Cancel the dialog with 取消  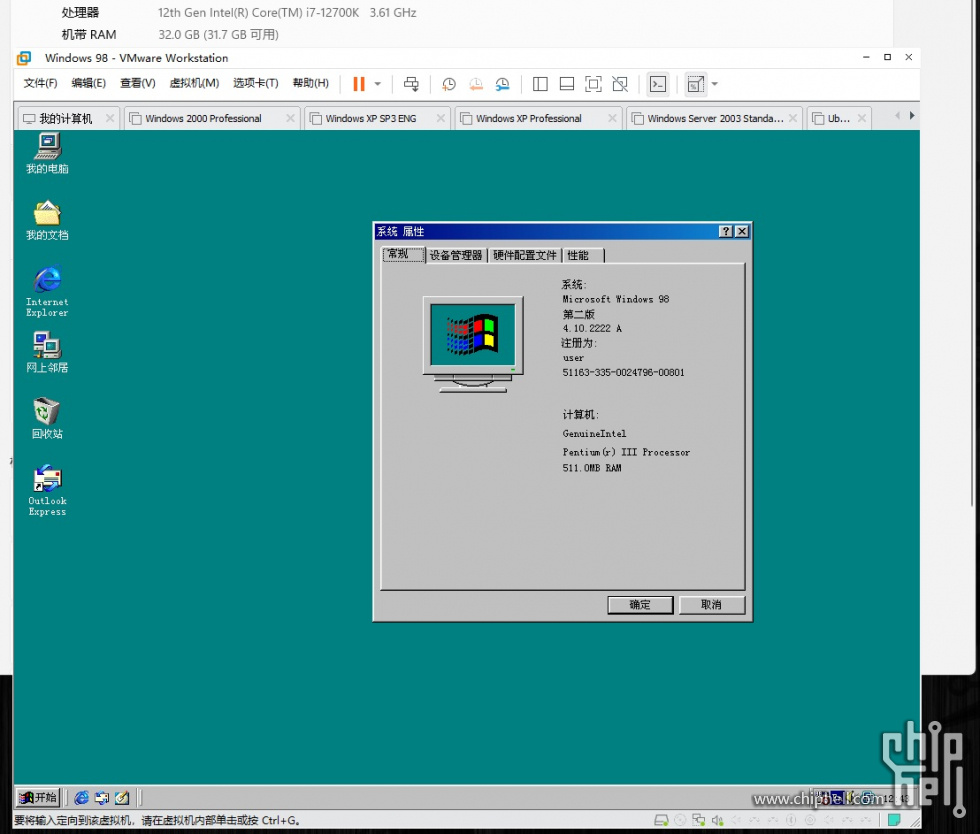point(711,605)
